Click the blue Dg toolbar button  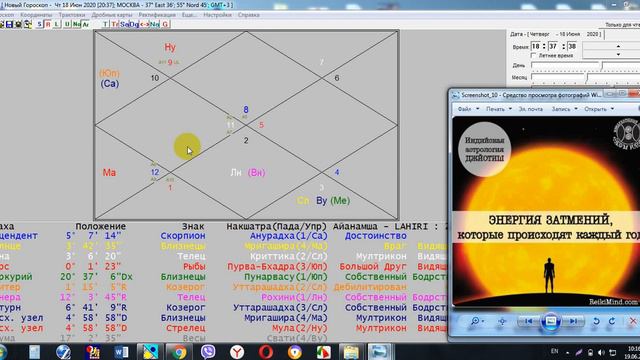click(x=134, y=24)
